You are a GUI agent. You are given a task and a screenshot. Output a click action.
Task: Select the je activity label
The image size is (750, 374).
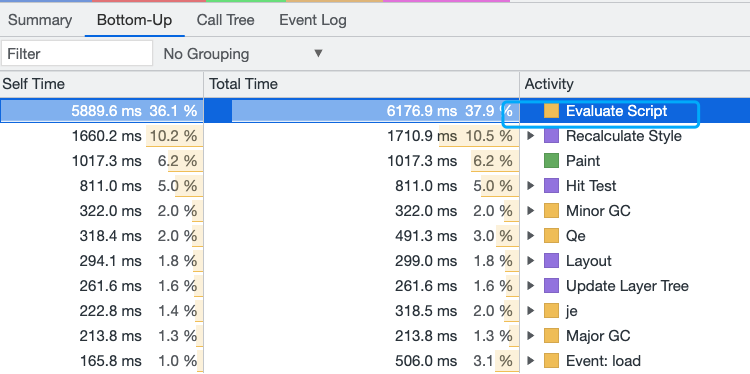[x=572, y=311]
